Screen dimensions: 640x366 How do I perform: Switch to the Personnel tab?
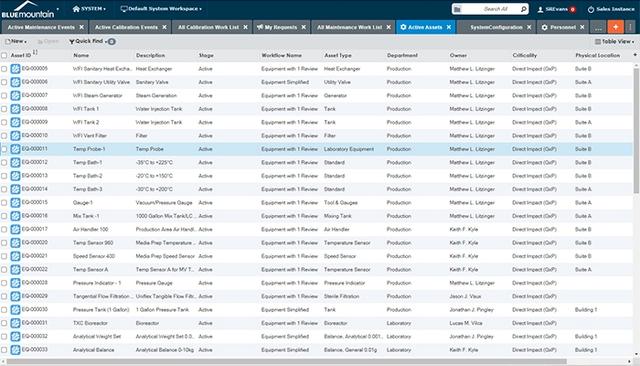tap(563, 27)
